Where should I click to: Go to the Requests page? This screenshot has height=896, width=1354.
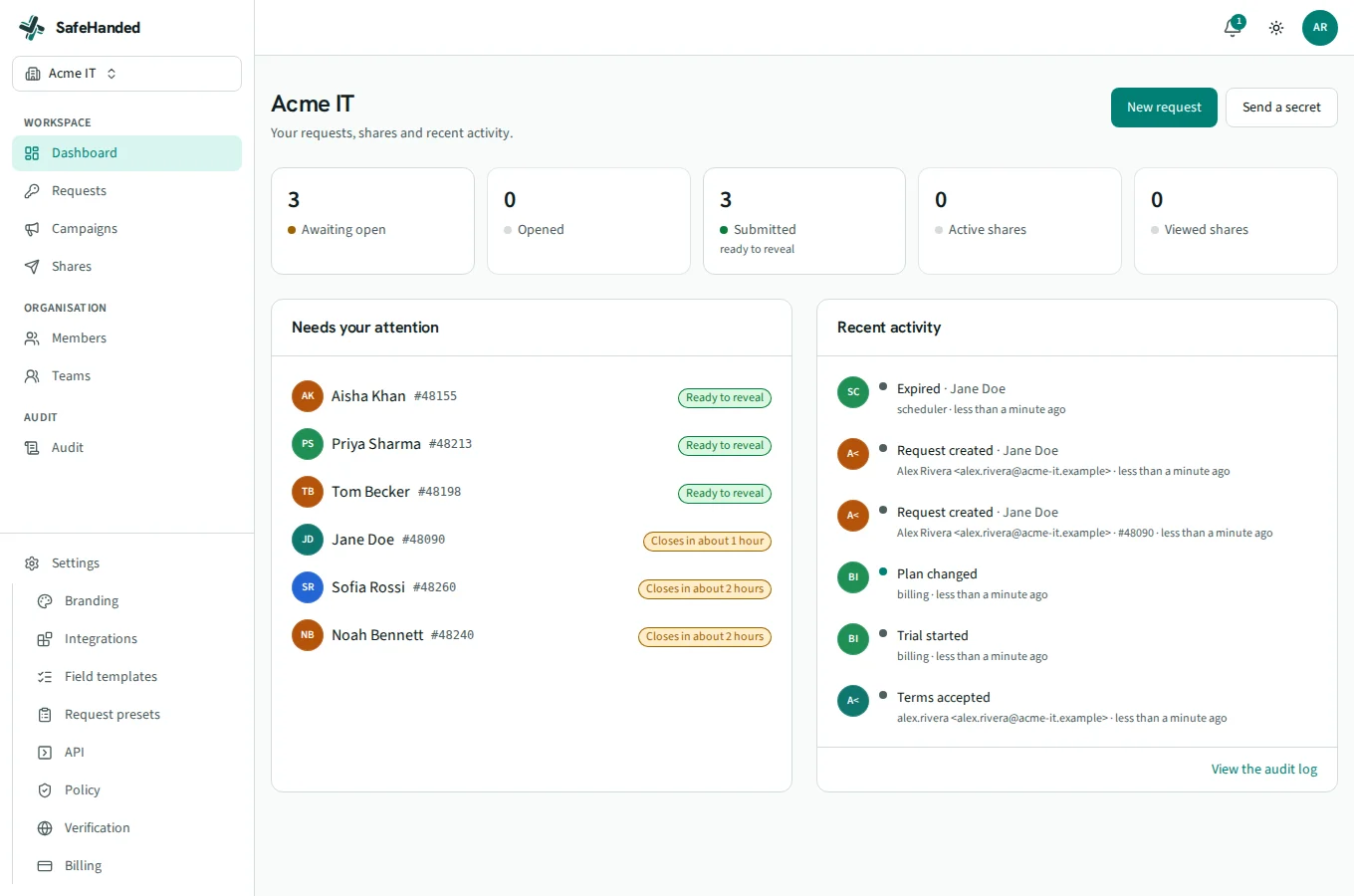[x=126, y=191]
